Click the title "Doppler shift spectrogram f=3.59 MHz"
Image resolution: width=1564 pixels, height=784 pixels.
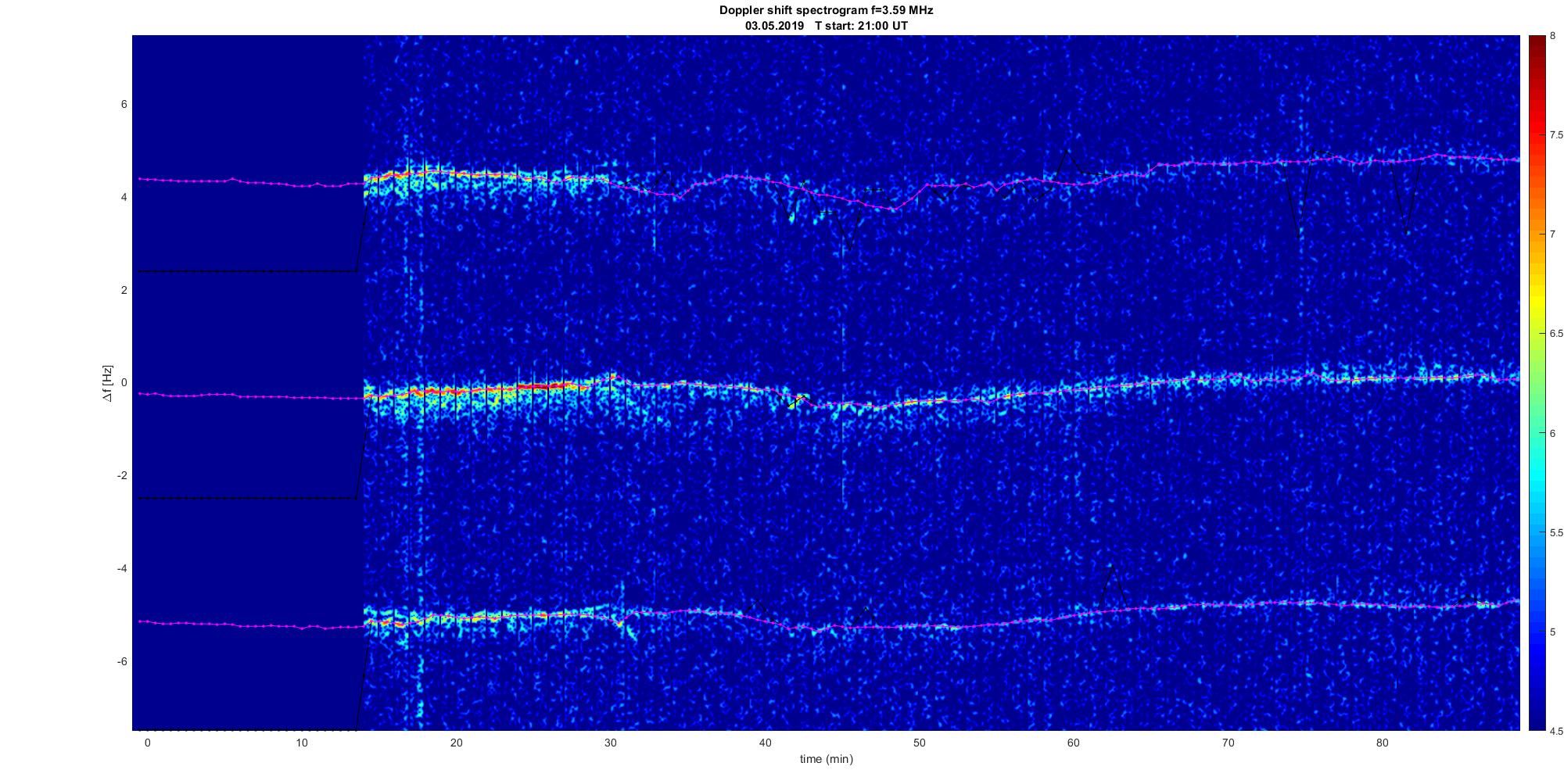[826, 10]
